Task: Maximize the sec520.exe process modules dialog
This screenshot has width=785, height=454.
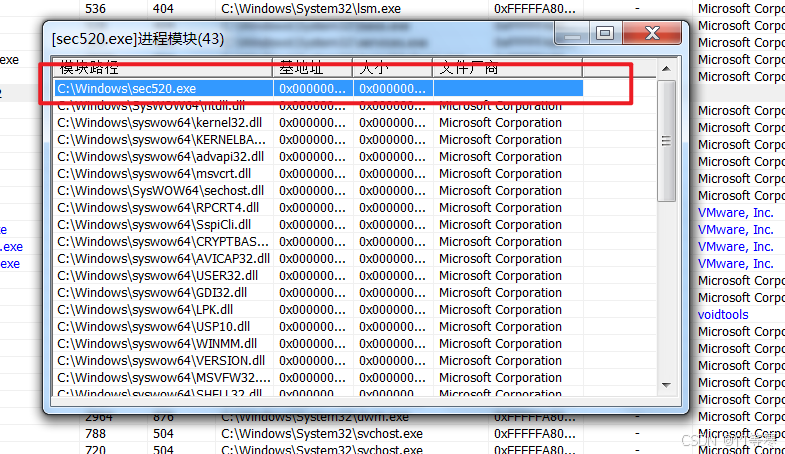Action: [x=604, y=34]
